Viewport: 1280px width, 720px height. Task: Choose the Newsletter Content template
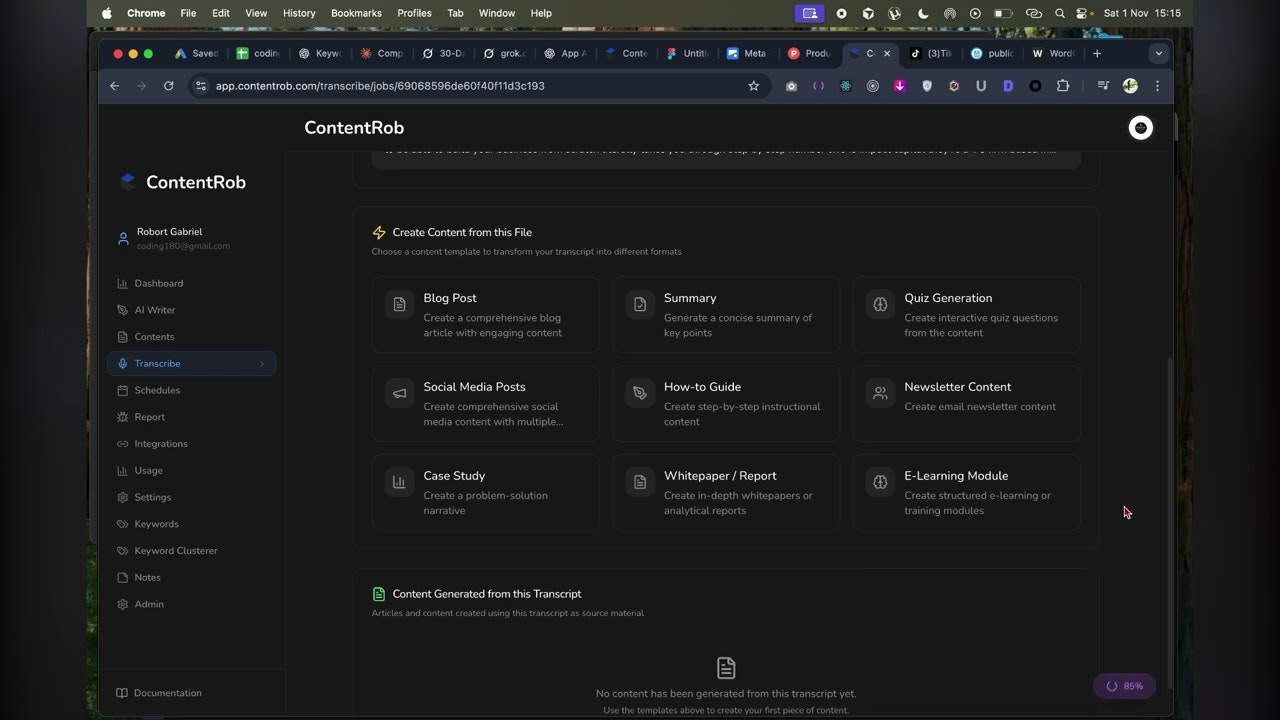click(966, 403)
